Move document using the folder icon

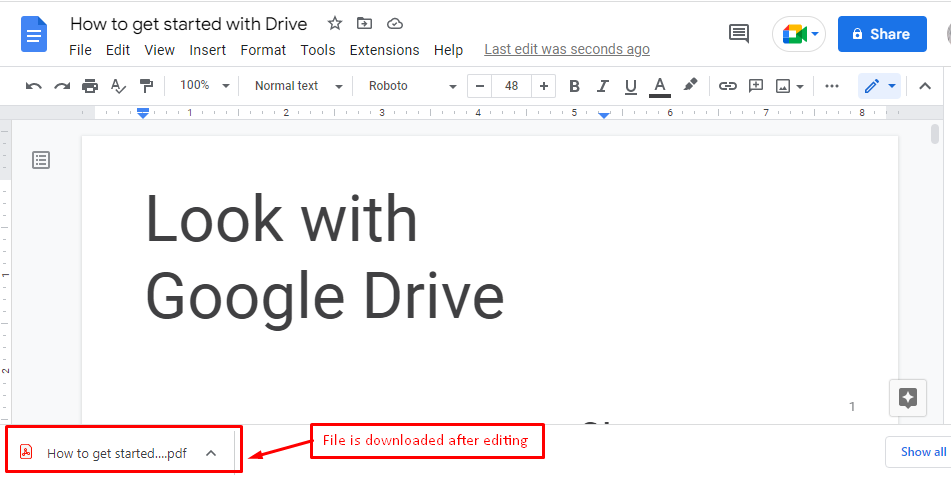click(x=365, y=24)
